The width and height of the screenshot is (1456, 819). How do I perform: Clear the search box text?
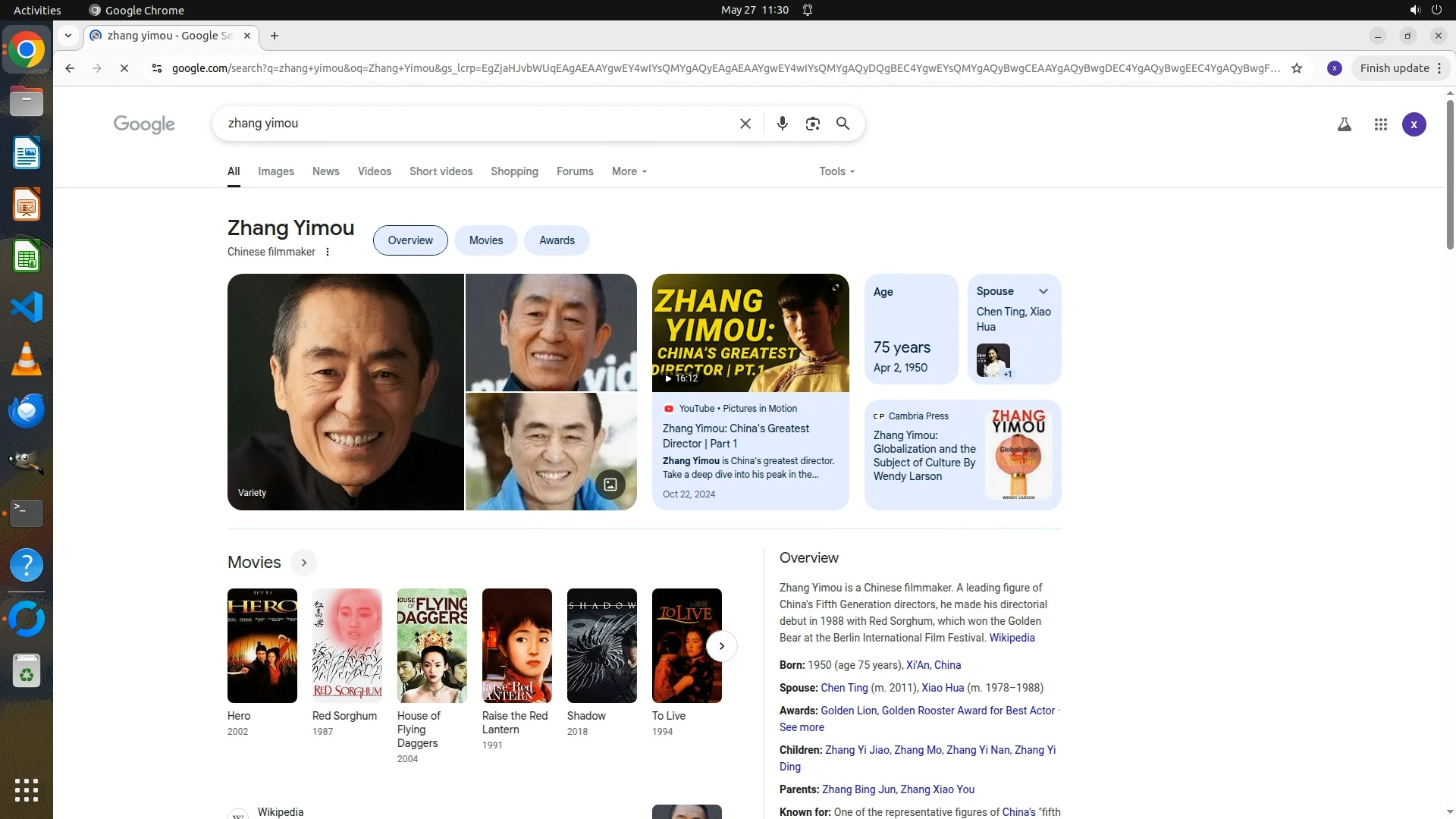[745, 124]
